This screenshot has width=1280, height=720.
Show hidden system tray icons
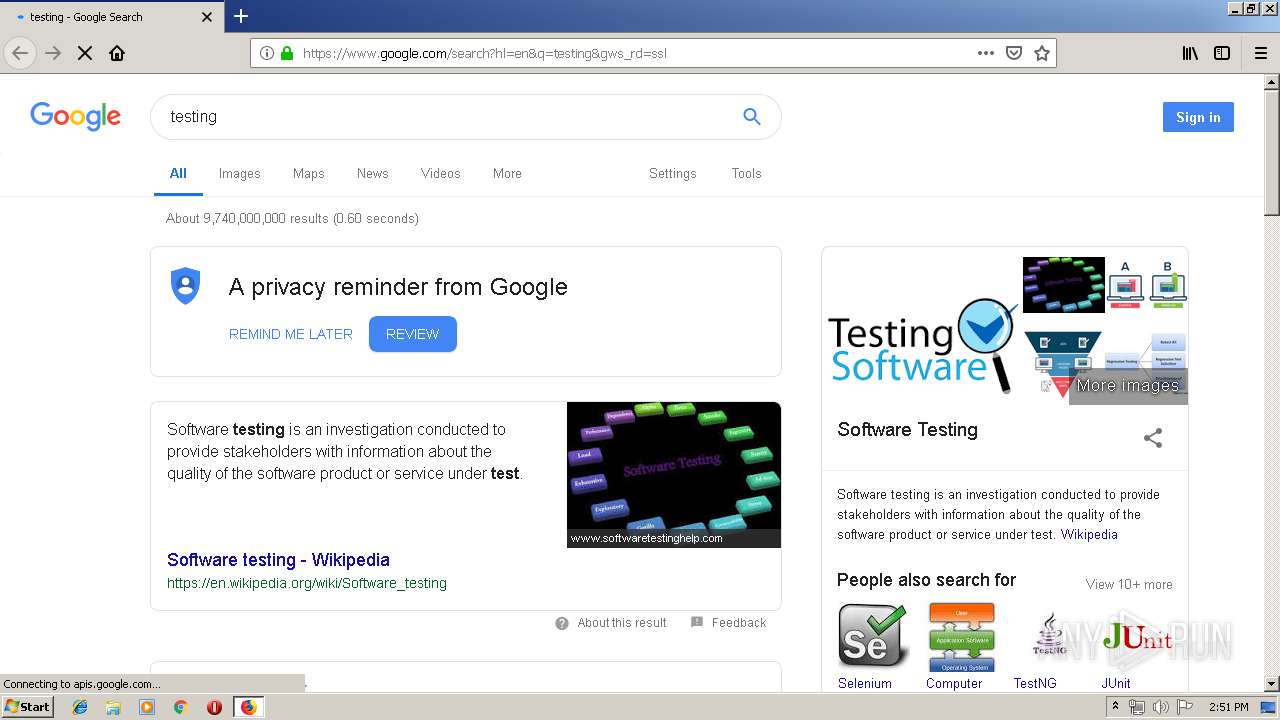(1115, 707)
